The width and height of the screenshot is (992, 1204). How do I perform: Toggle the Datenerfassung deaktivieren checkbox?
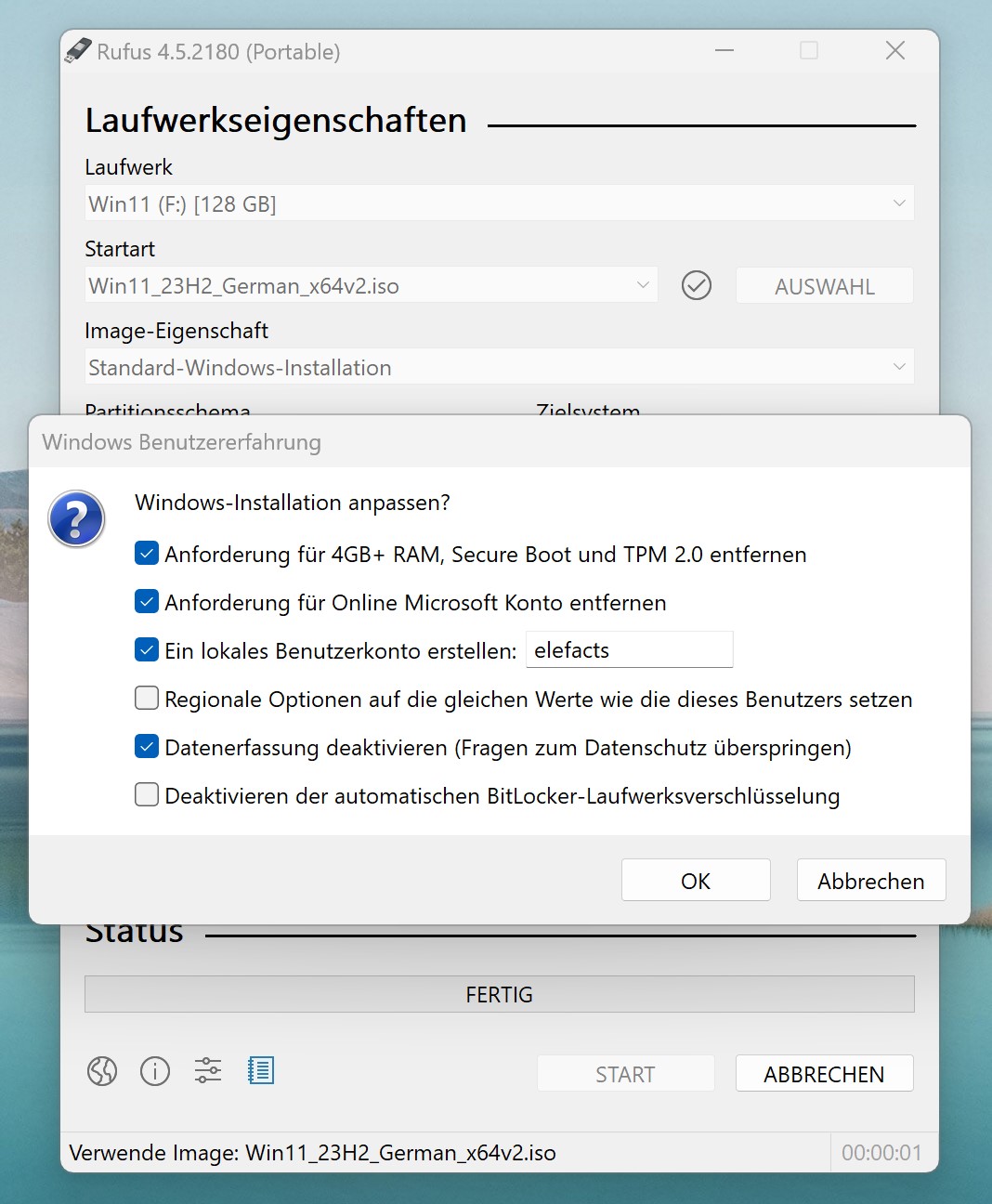147,747
